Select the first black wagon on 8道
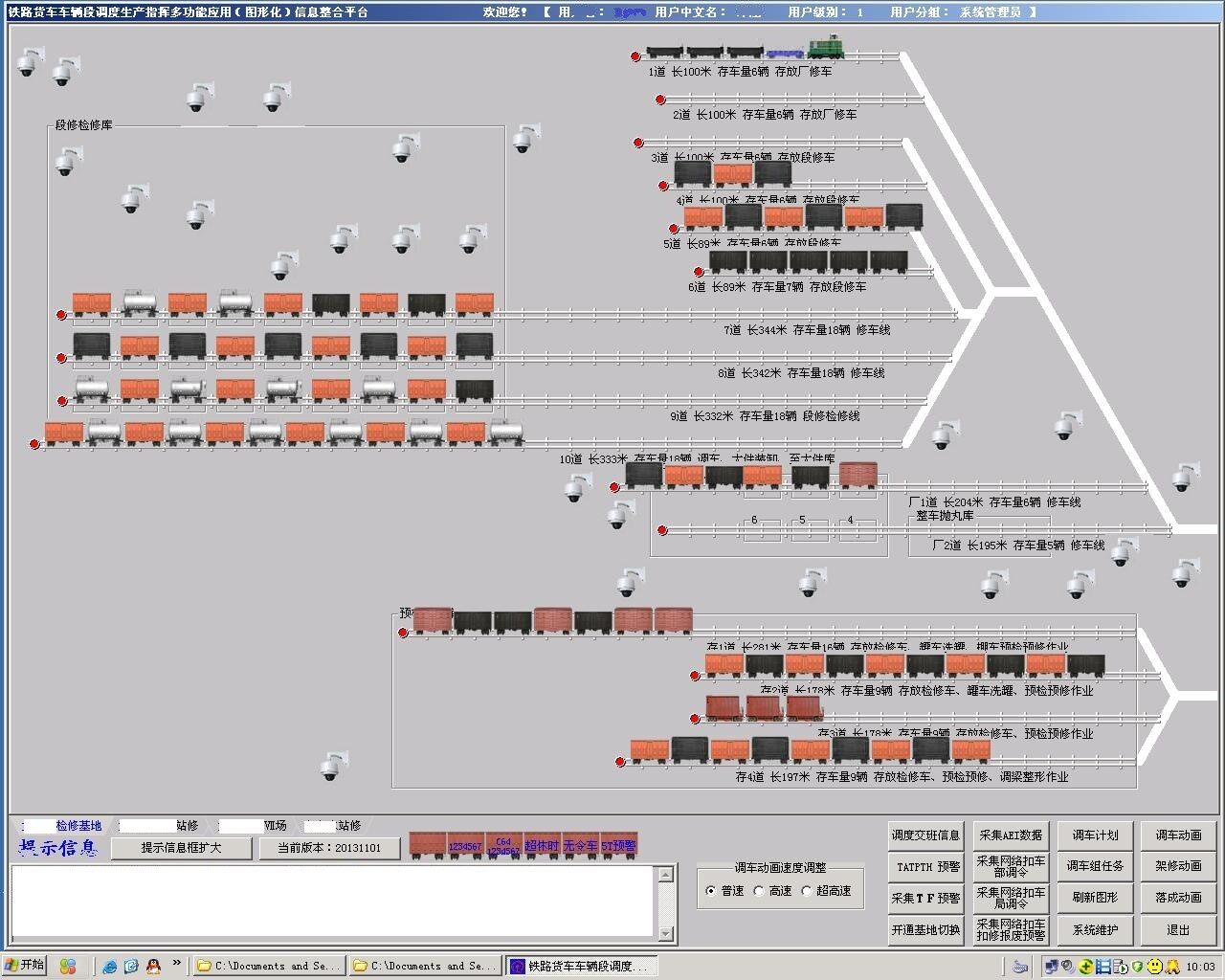Image resolution: width=1225 pixels, height=980 pixels. pos(92,346)
